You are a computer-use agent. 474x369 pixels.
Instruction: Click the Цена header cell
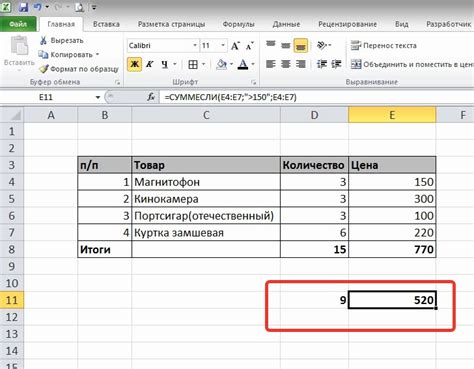point(392,165)
